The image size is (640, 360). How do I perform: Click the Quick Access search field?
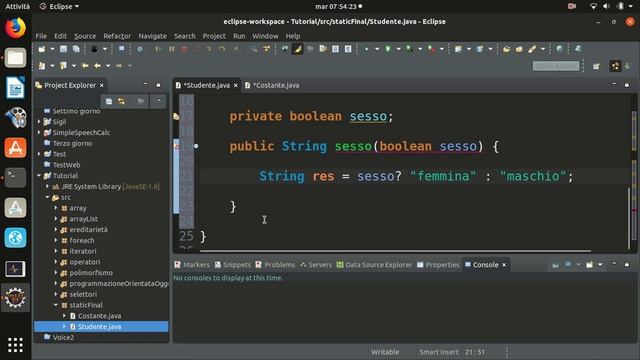[x=556, y=66]
